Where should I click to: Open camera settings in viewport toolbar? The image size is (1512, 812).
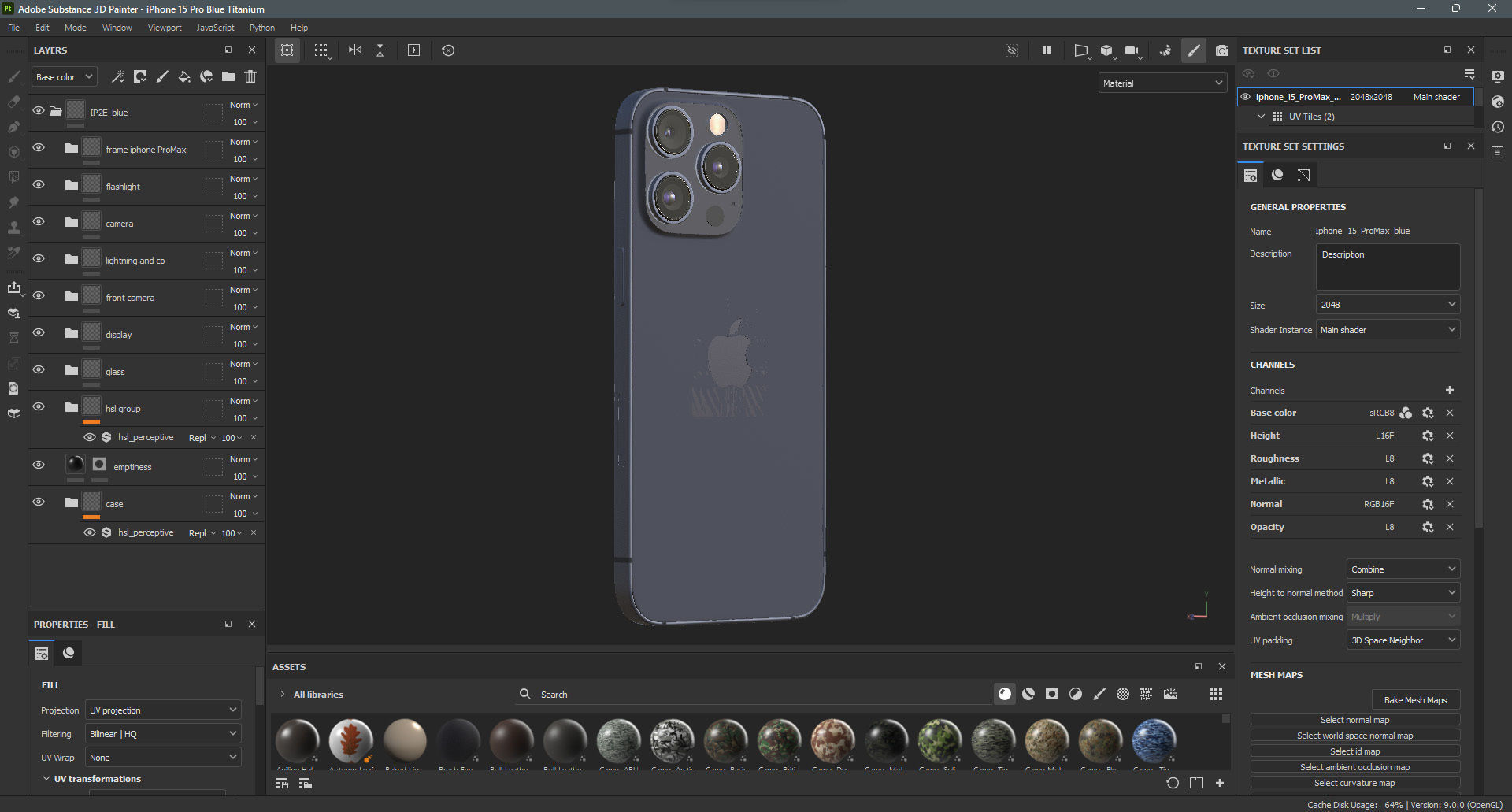coord(1132,50)
